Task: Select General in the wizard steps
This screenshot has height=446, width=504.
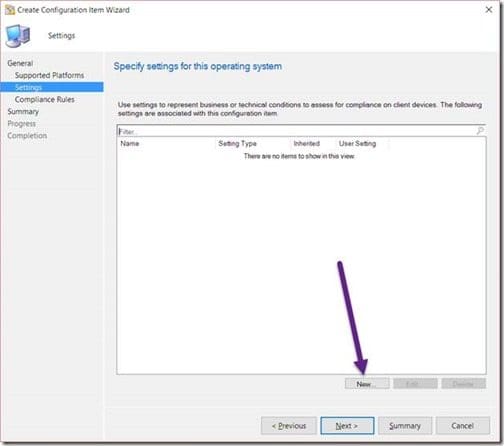Action: point(20,63)
